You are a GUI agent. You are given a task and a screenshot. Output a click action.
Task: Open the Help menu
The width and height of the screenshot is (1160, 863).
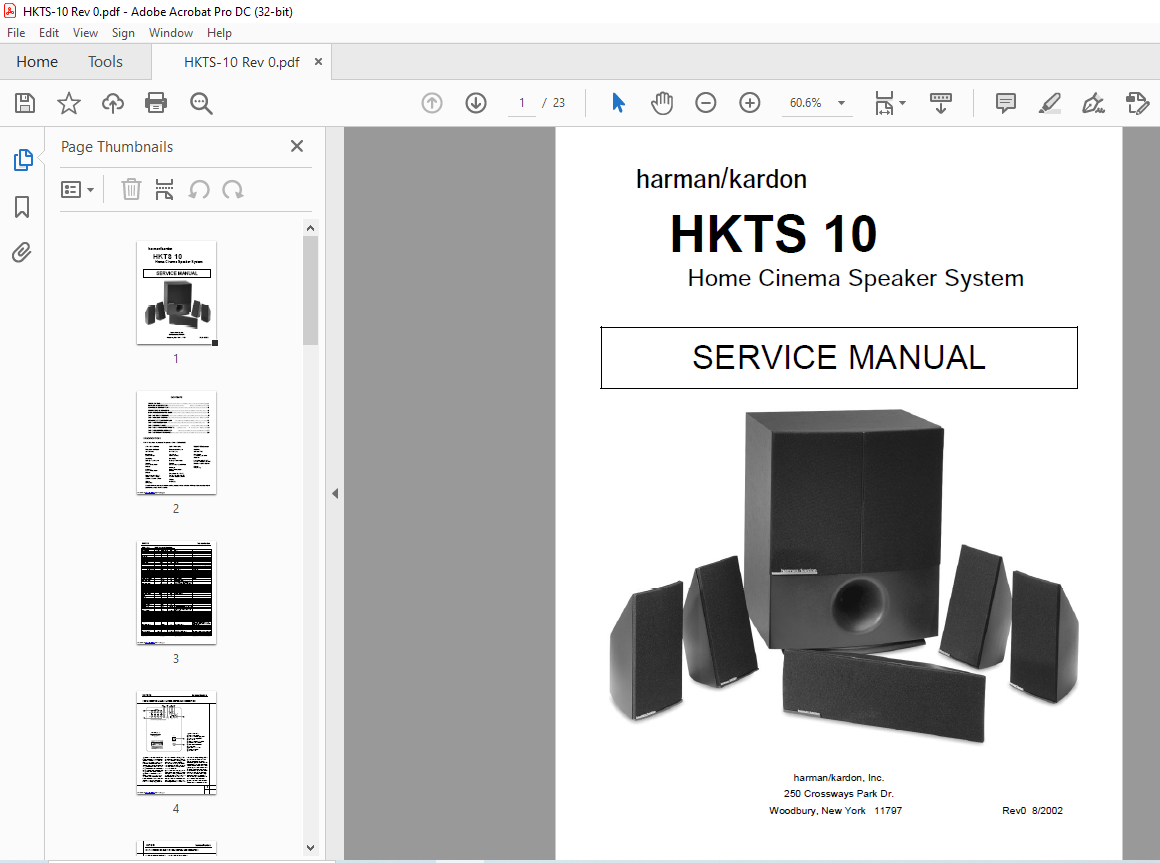[x=219, y=33]
